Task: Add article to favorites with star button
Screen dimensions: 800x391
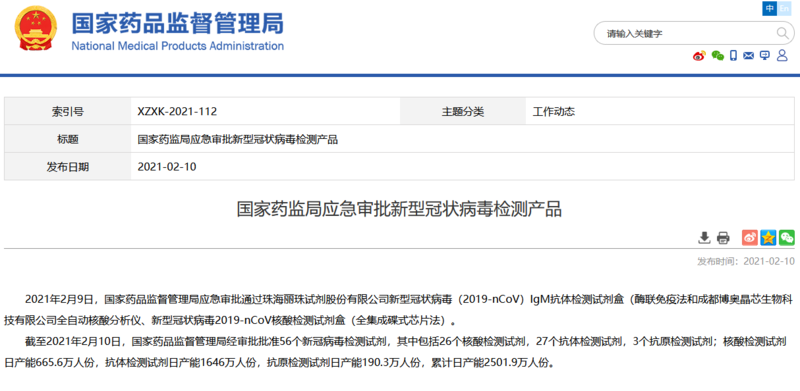Action: click(768, 237)
